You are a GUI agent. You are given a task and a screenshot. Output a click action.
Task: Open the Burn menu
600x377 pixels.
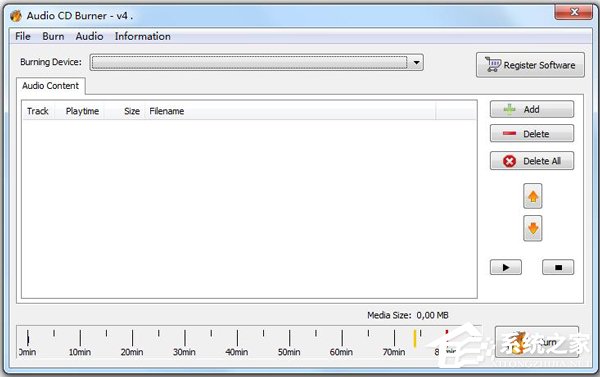tap(53, 36)
